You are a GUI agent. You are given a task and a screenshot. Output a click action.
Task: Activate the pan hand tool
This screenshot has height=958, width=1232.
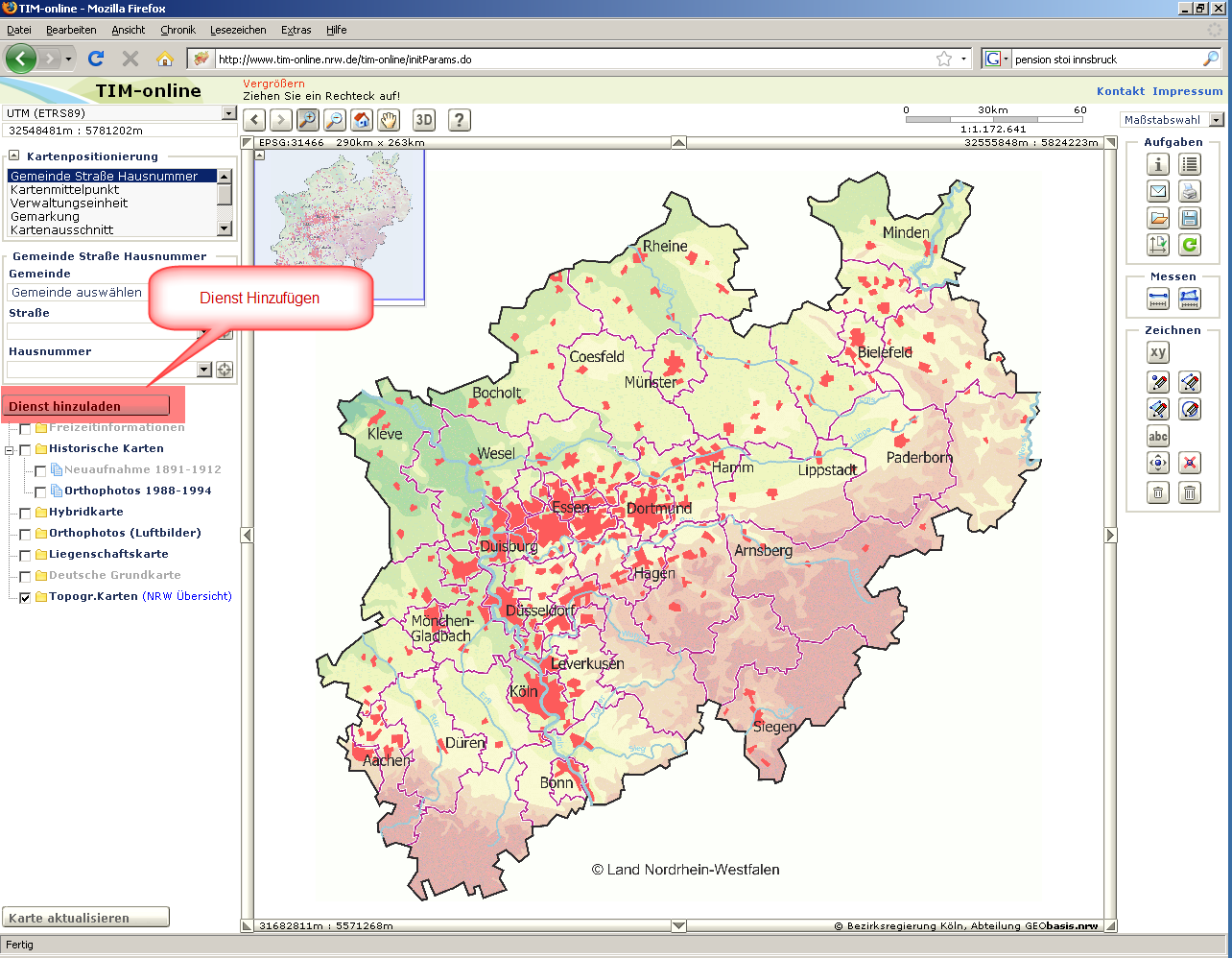pos(388,120)
